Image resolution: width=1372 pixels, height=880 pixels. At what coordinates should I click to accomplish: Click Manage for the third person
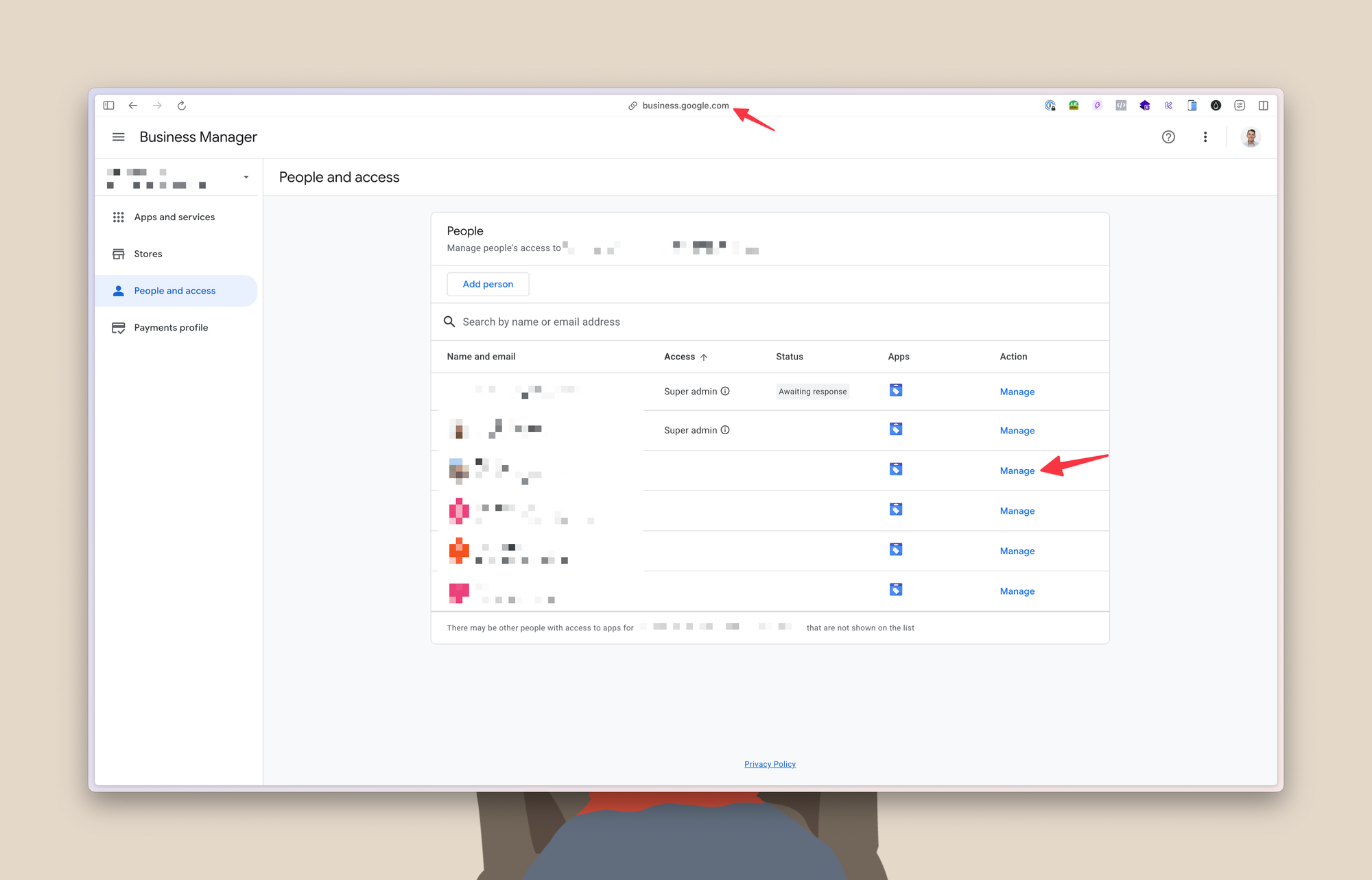pyautogui.click(x=1017, y=471)
